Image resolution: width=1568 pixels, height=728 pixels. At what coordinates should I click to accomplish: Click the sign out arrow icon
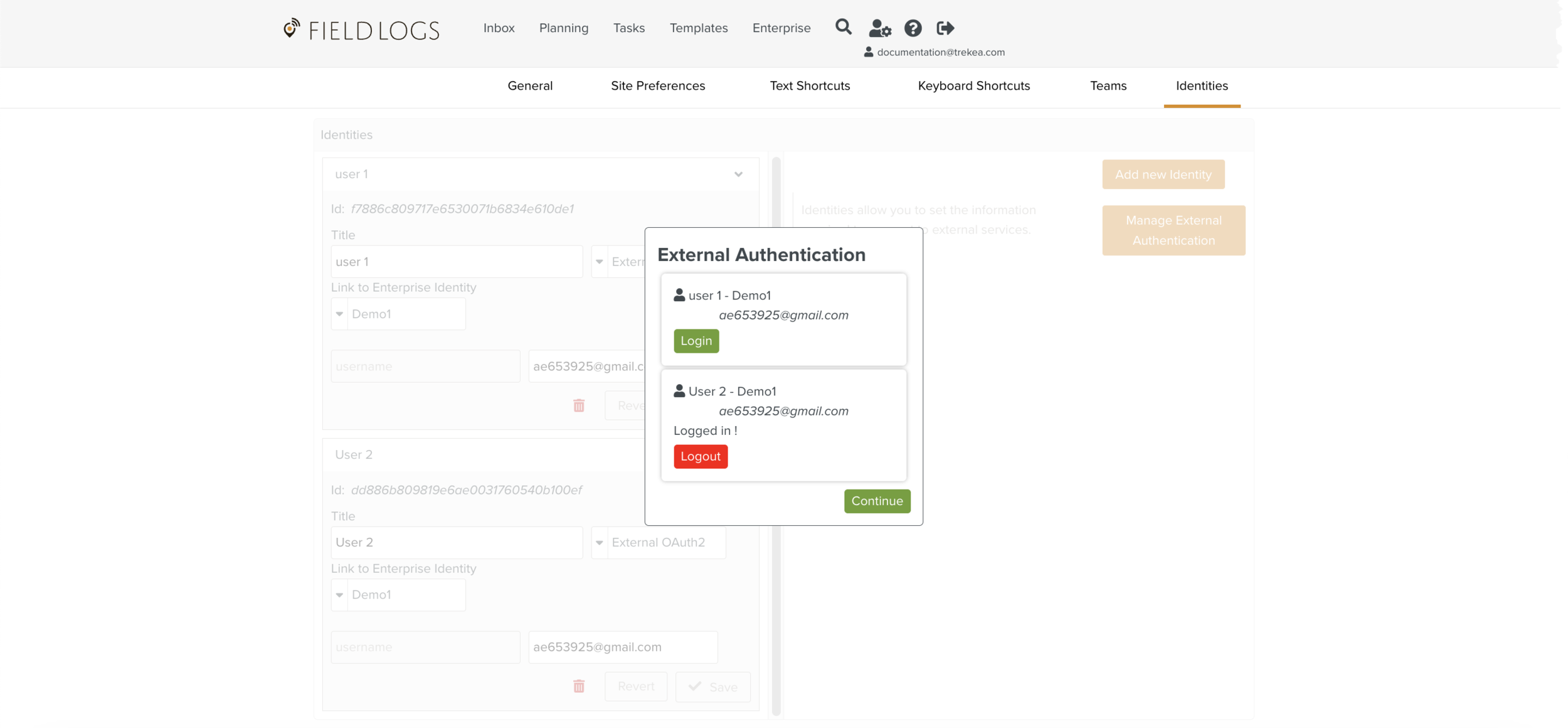945,28
